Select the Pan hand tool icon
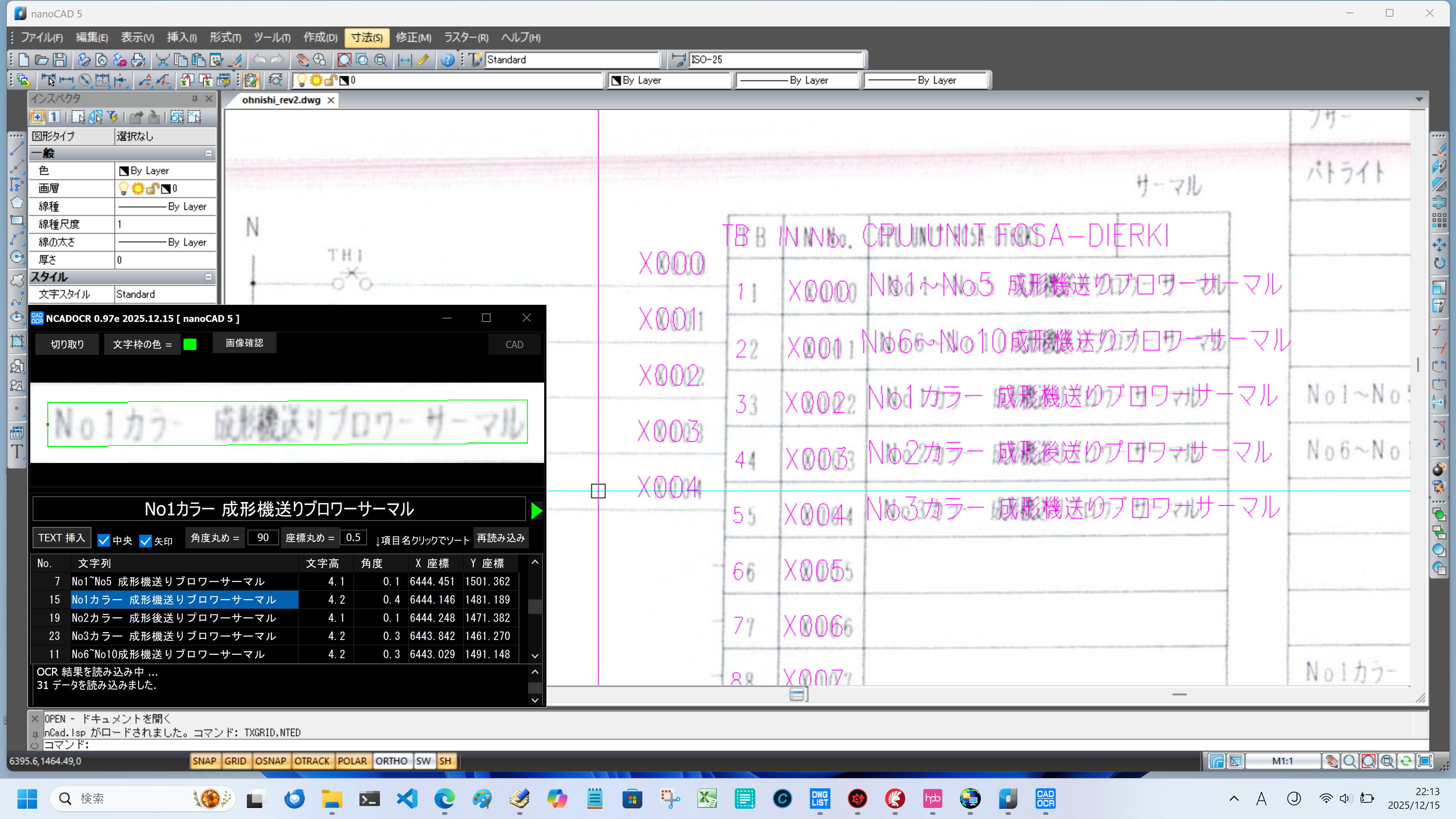Image resolution: width=1456 pixels, height=819 pixels. point(303,60)
